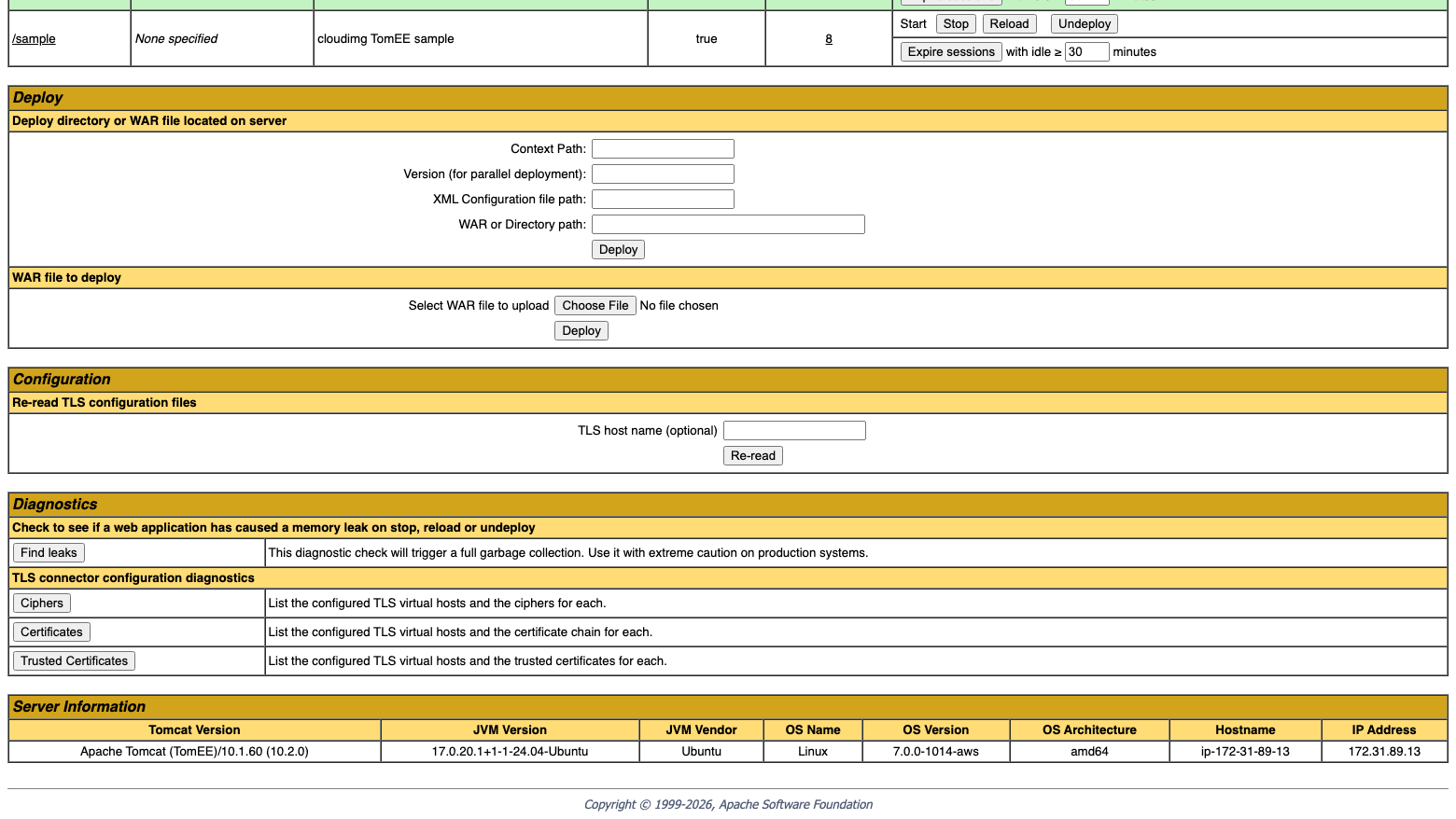Click the Ciphers button
1456x819 pixels.
point(42,604)
